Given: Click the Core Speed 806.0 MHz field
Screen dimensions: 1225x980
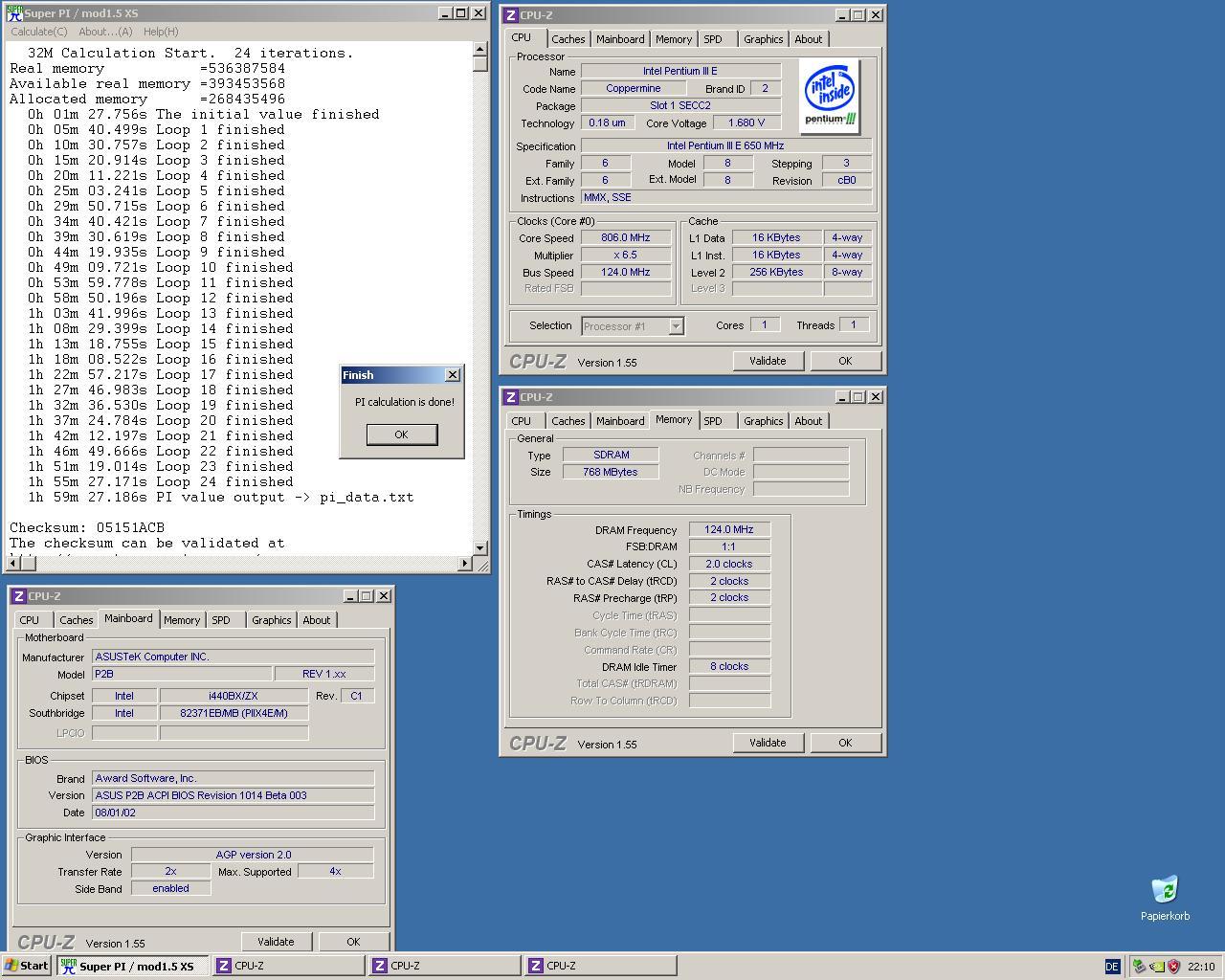Looking at the screenshot, I should (625, 238).
